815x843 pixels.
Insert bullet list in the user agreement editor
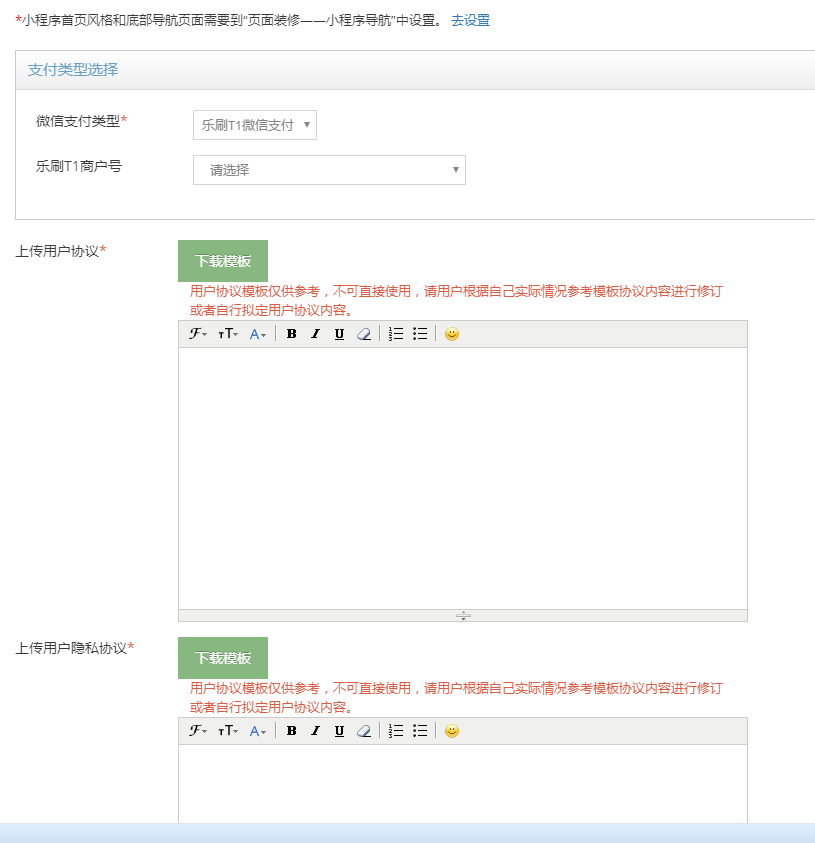click(420, 334)
